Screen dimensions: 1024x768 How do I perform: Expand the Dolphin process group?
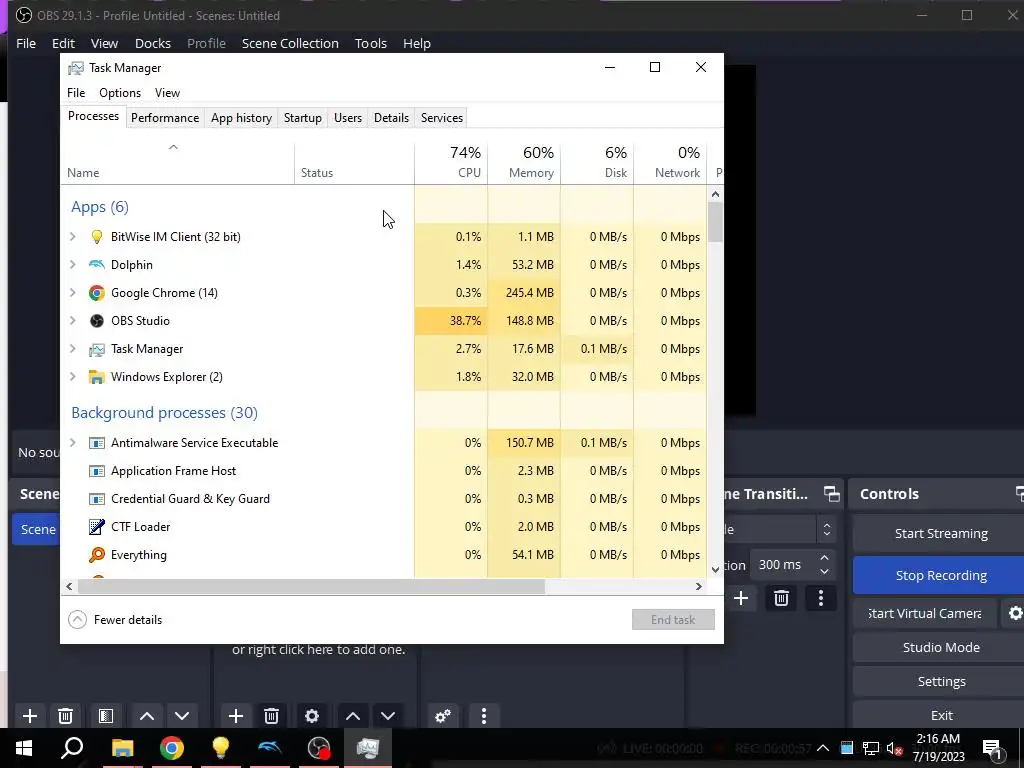[72, 264]
